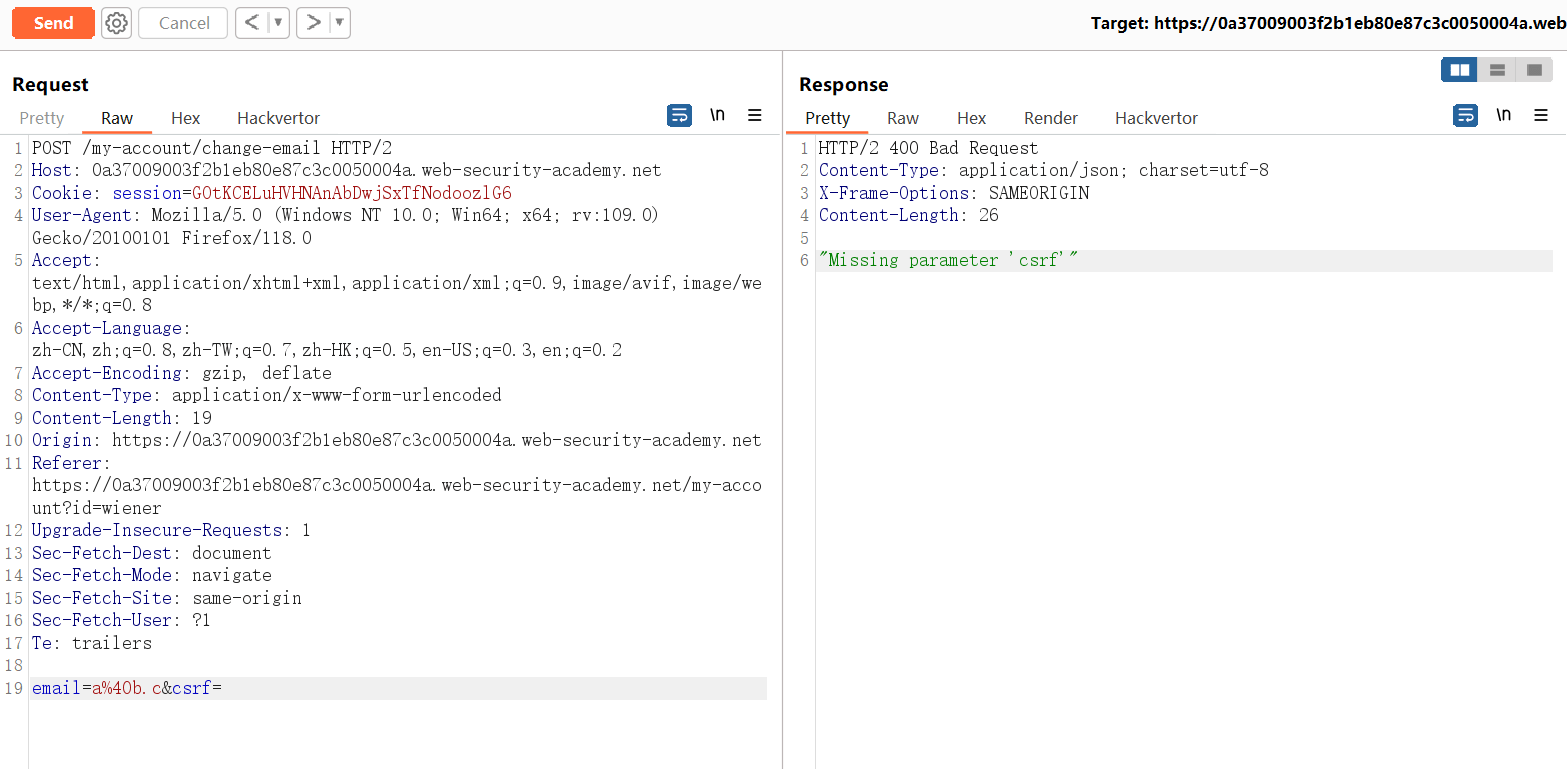1567x769 pixels.
Task: Switch to top-bottom stacked layout
Action: click(1497, 70)
